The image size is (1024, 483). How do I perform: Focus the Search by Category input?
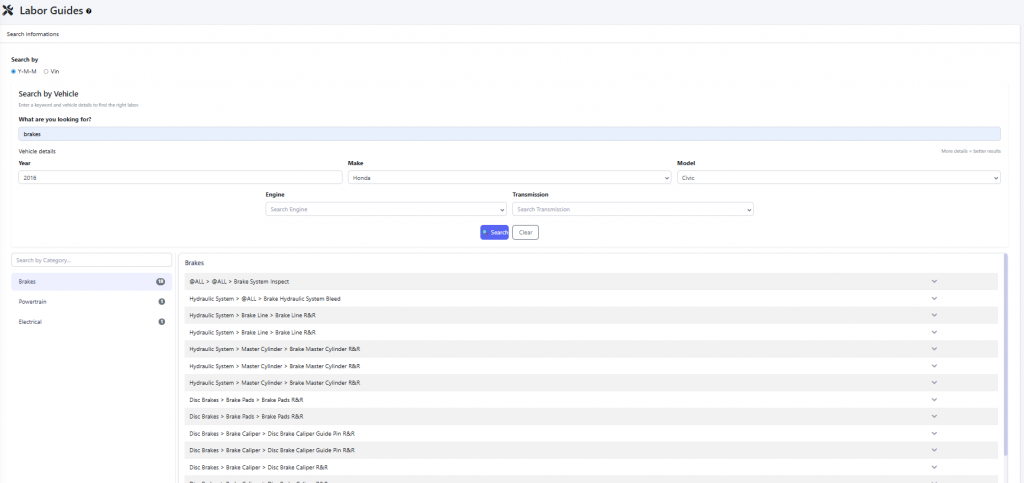[x=91, y=260]
